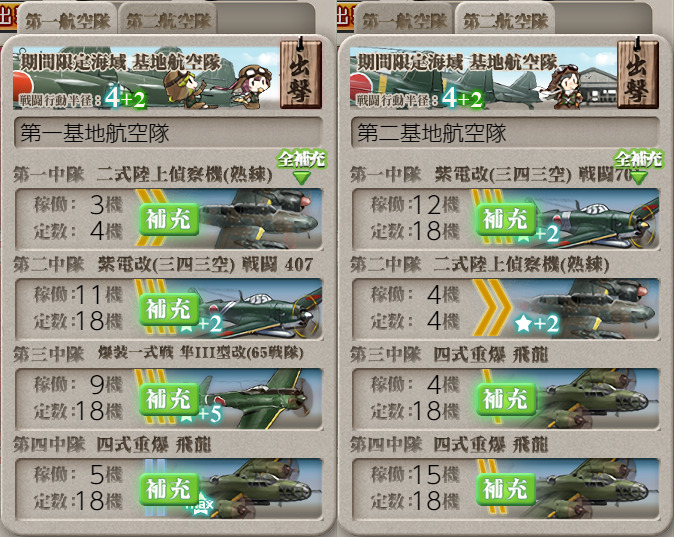Edit the 第一基地航空隊 name field
Viewport: 674px width, 537px height.
(168, 132)
